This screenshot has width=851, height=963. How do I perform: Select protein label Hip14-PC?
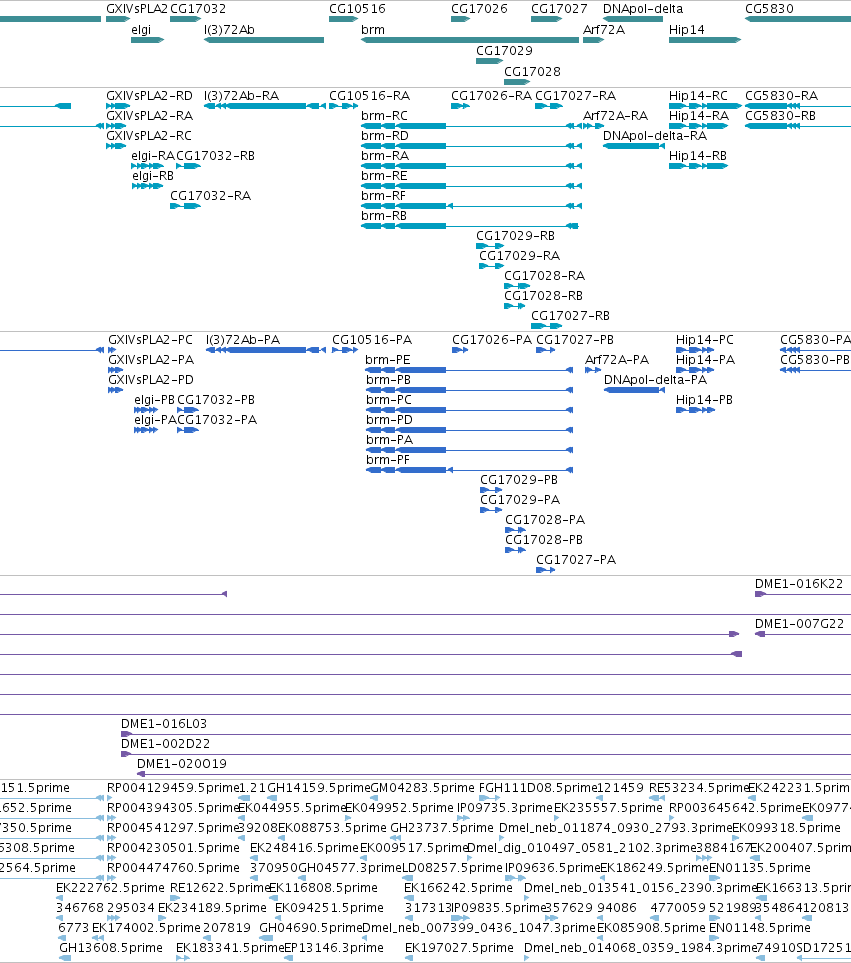coord(705,340)
